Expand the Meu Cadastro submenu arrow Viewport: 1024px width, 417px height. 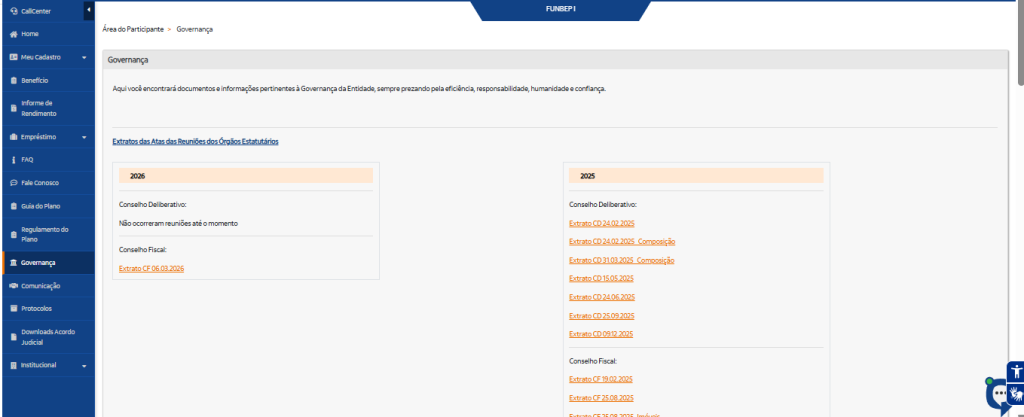click(84, 58)
